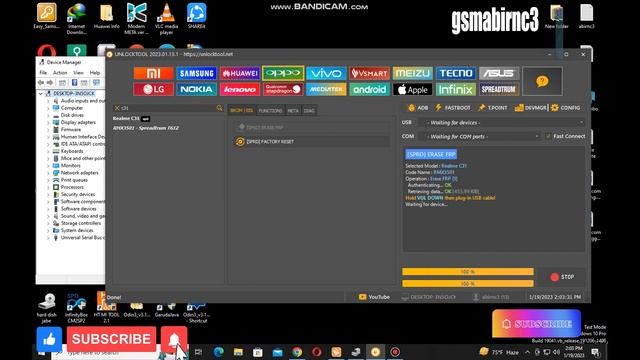
Task: Run the [SPRD] FACTORY RESET operation
Action: tap(312, 142)
